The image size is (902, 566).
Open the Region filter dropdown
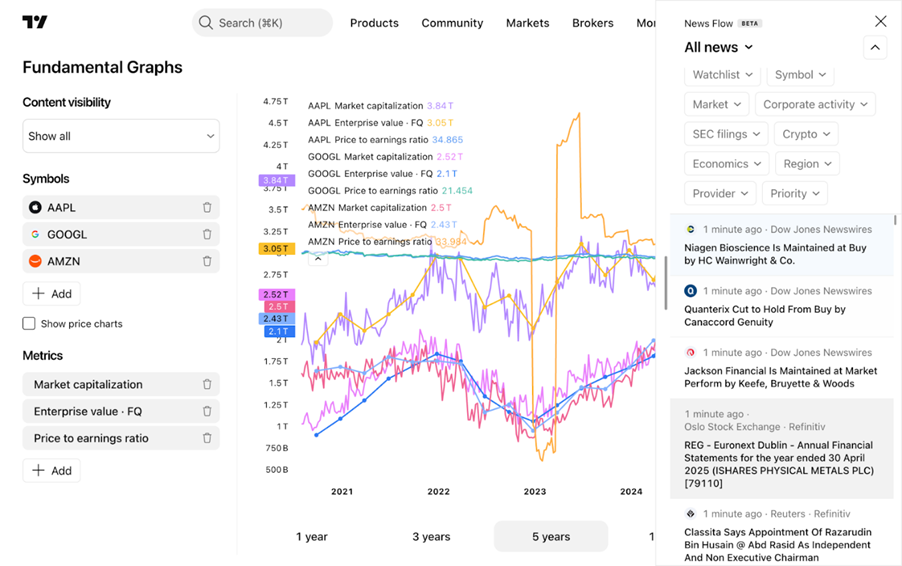[807, 164]
